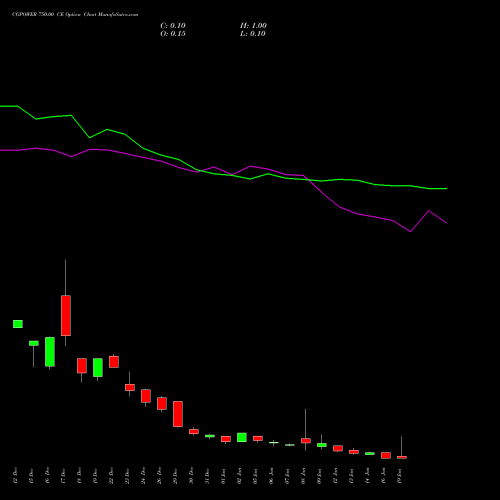Click the 12 Jan date label

pos(335,476)
